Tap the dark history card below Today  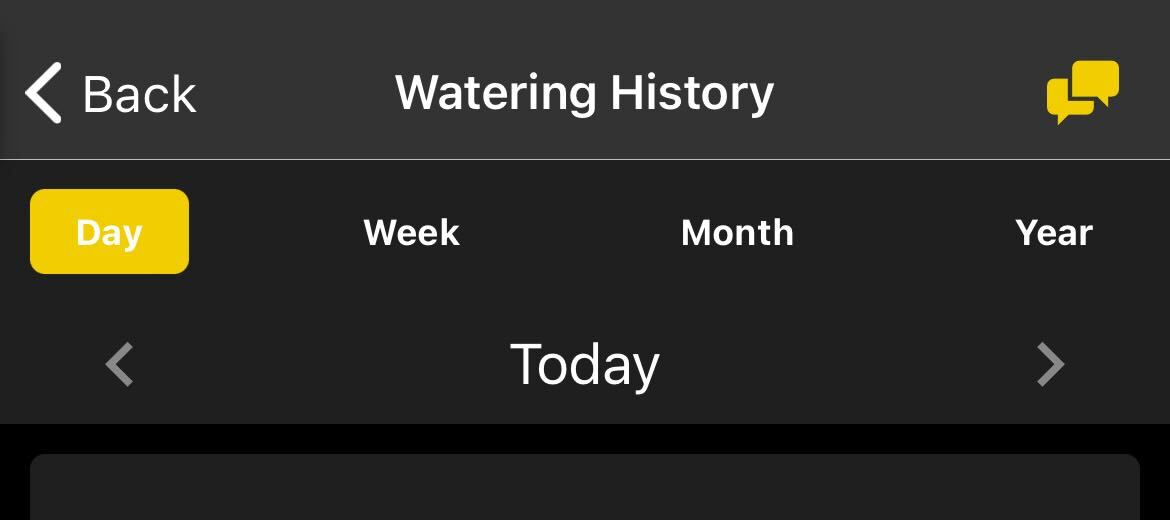(585, 488)
